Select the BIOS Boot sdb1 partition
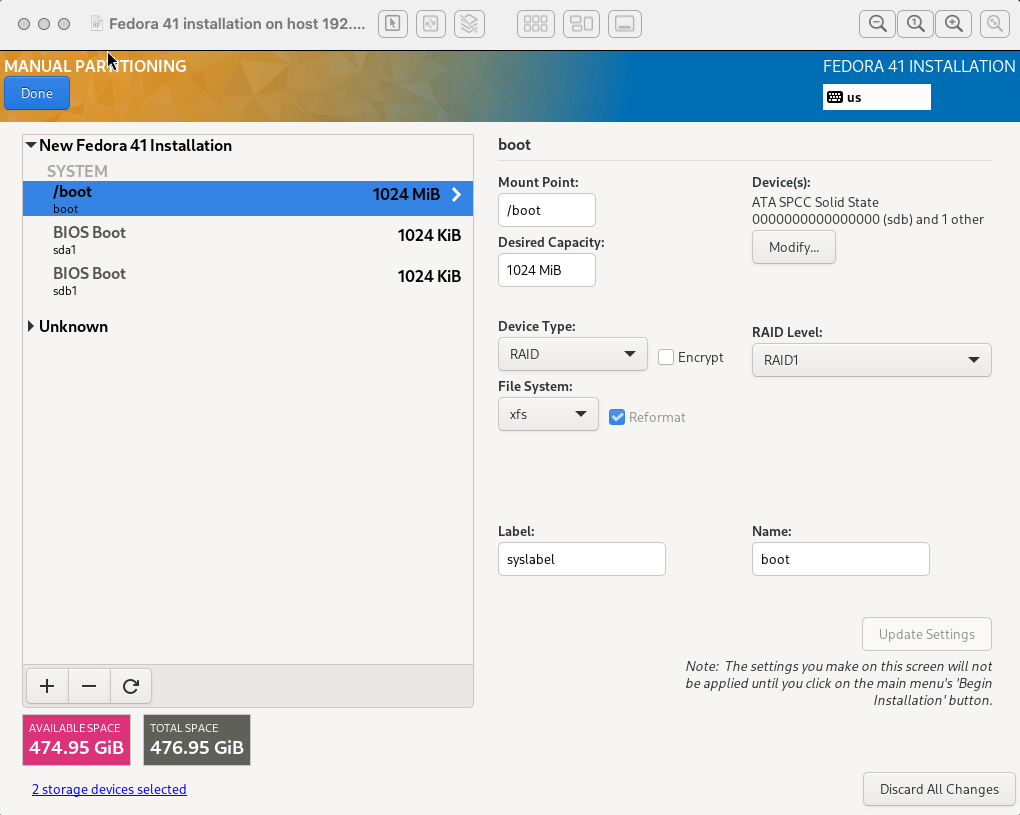Screen dimensions: 1020x815 [x=248, y=281]
